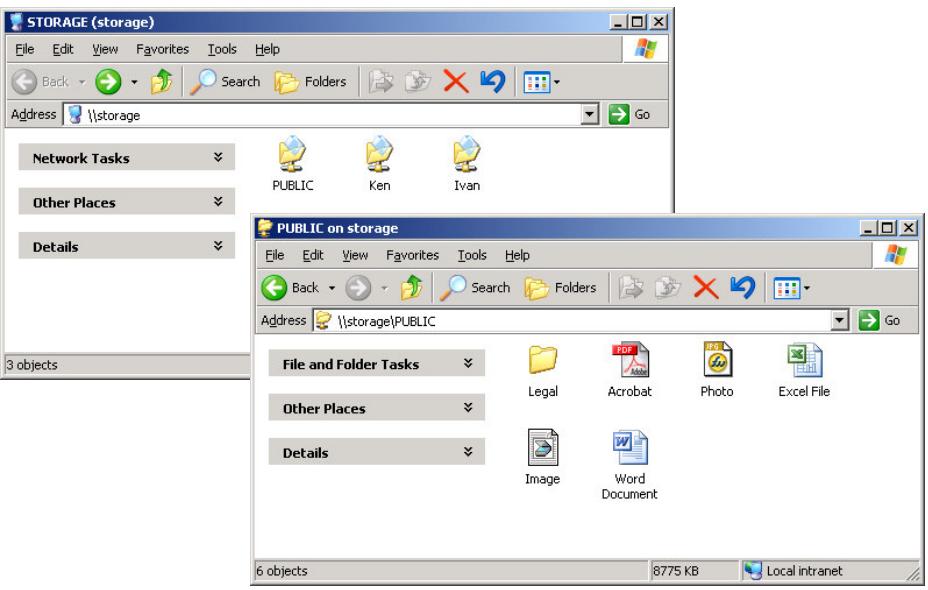Open Favorites menu in PUBLIC window

(x=412, y=256)
